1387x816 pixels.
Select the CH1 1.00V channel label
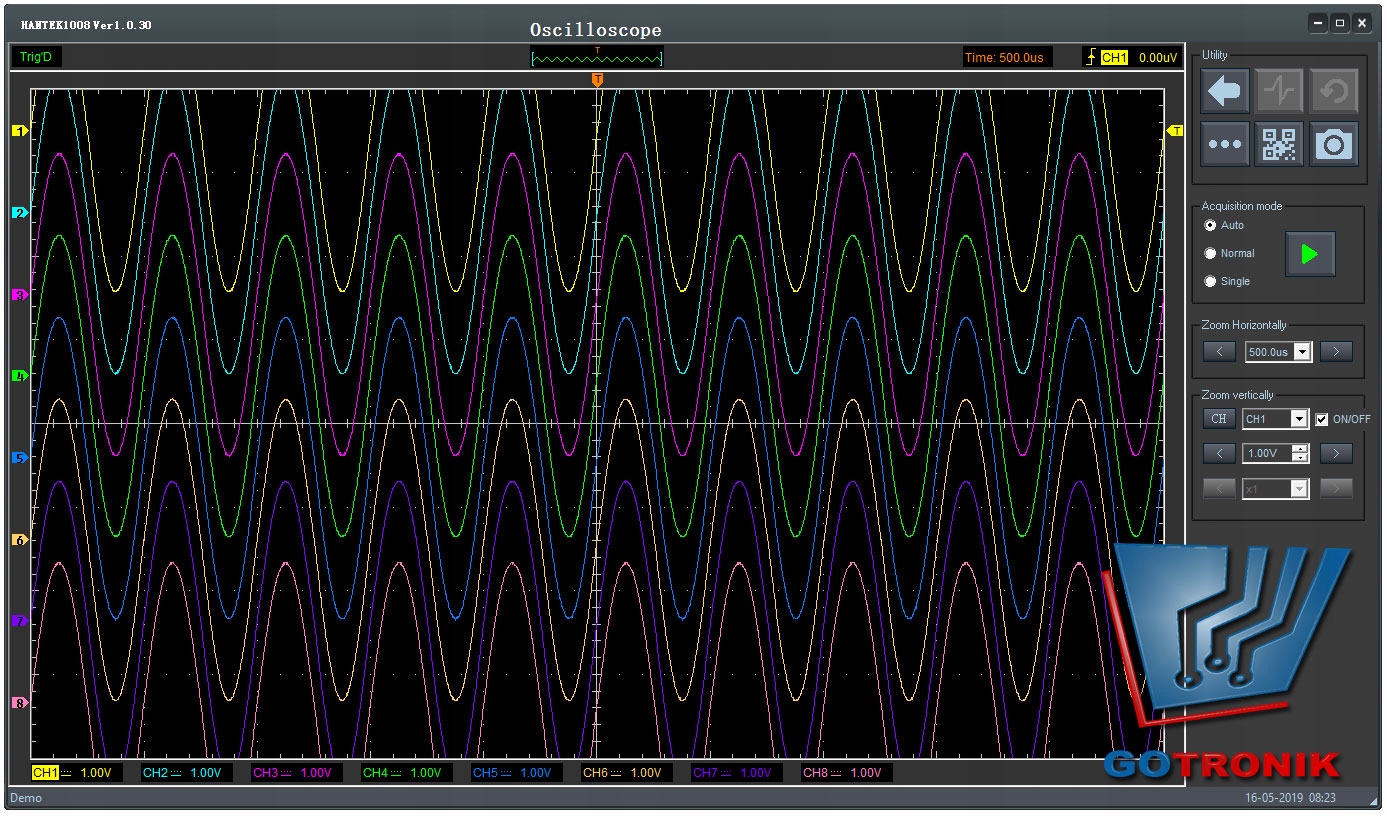tap(78, 773)
